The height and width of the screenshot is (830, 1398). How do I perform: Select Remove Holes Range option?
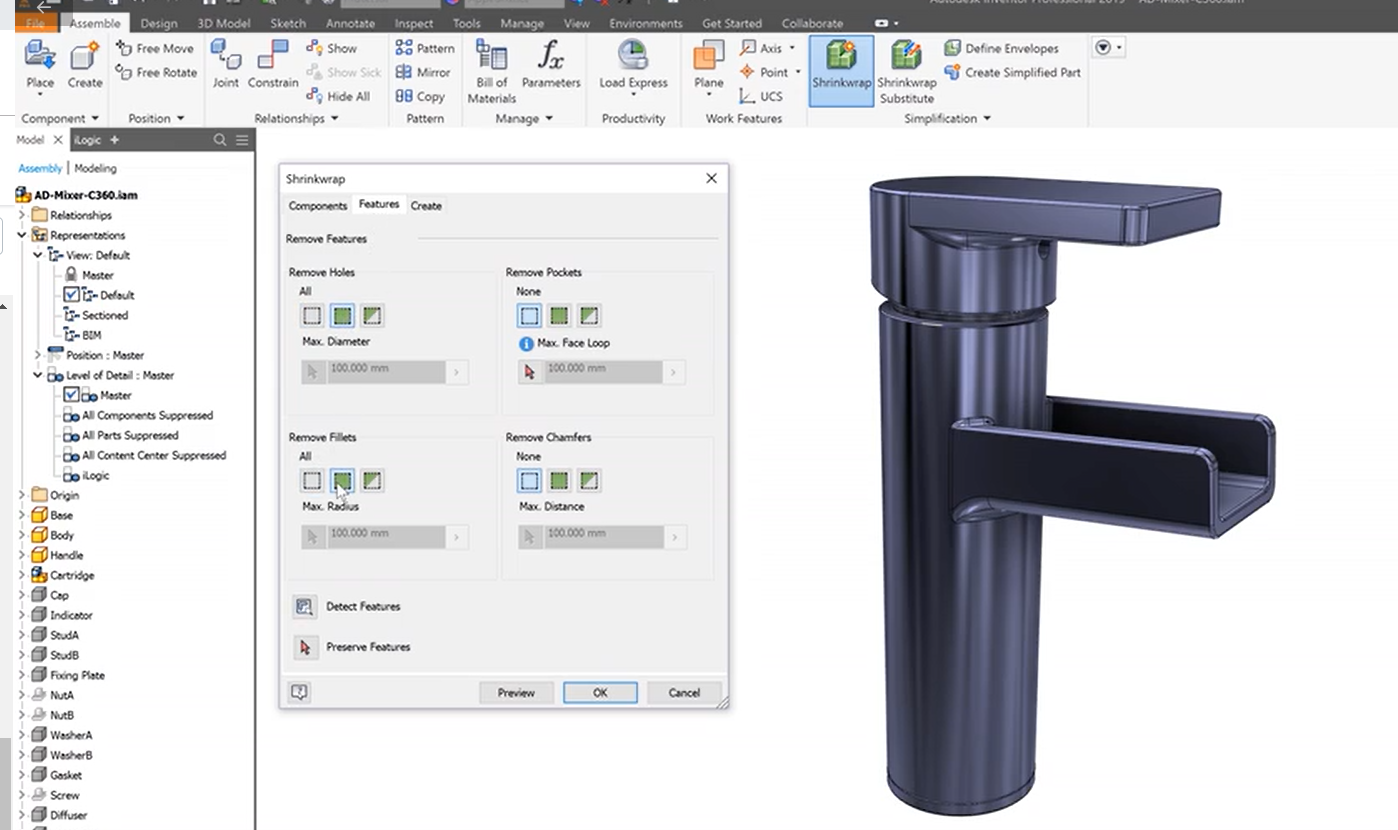[x=372, y=316]
